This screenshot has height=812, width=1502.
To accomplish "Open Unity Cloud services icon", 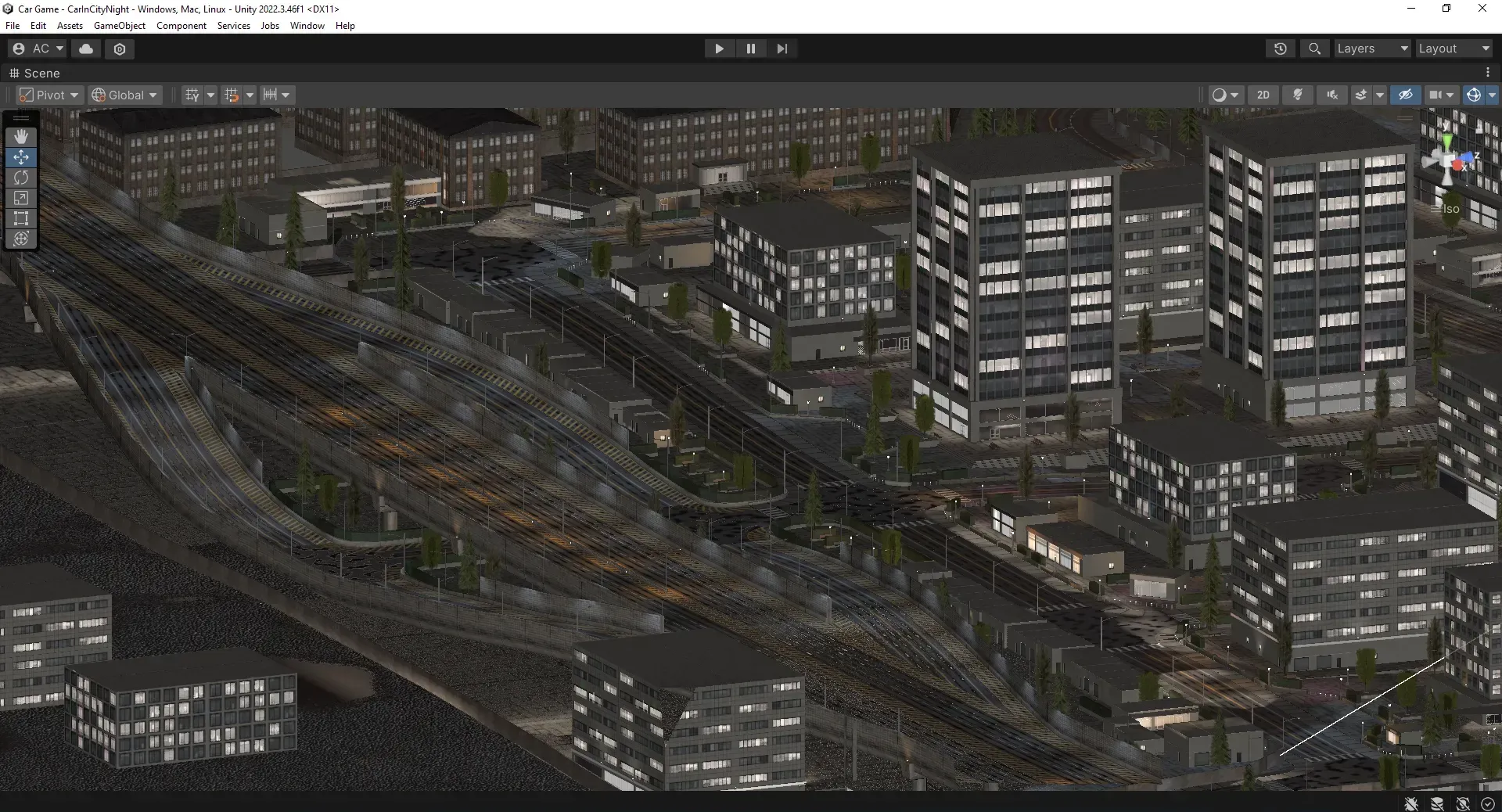I will point(86,49).
